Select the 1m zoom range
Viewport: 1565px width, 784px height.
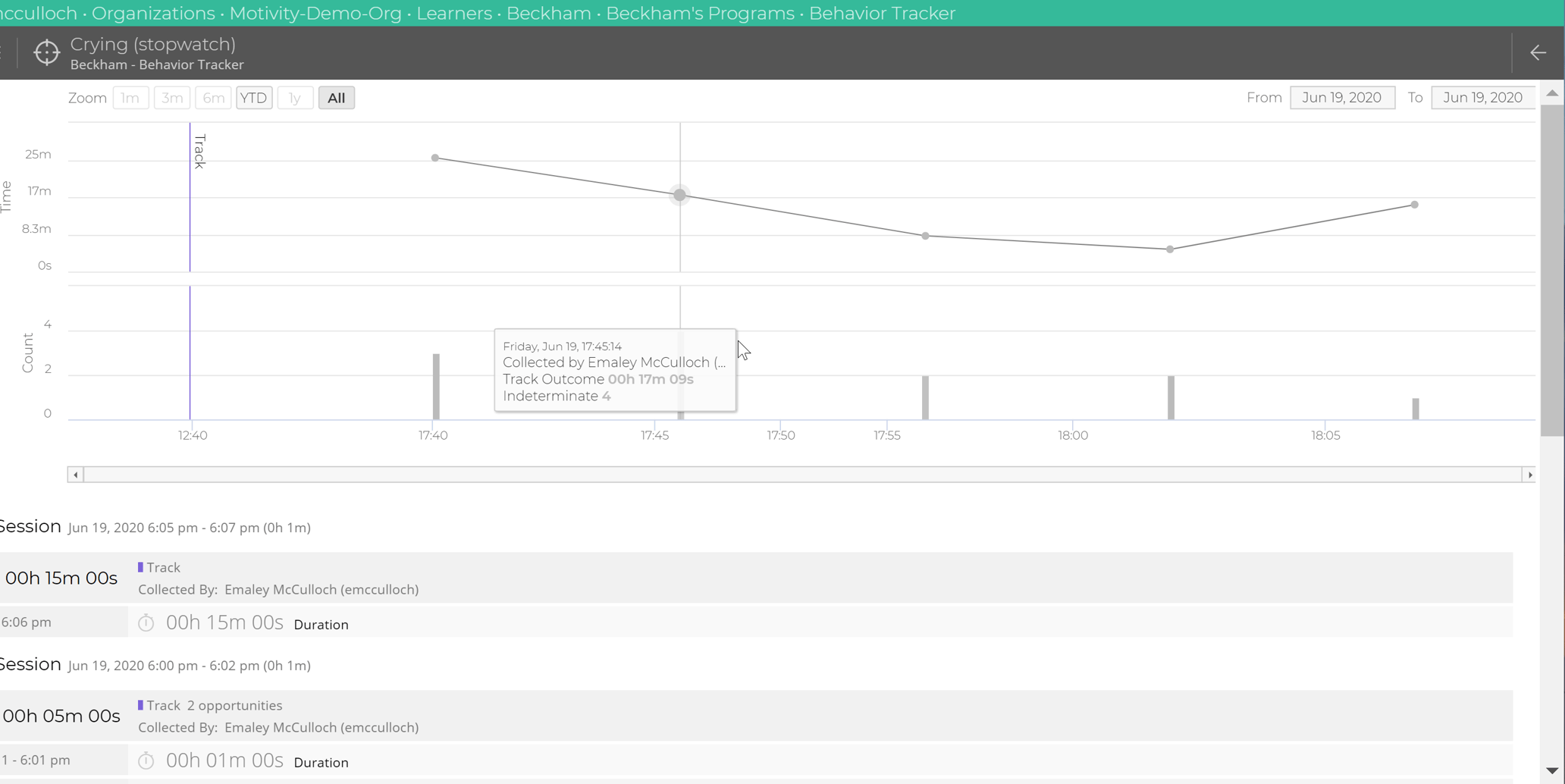pyautogui.click(x=130, y=98)
